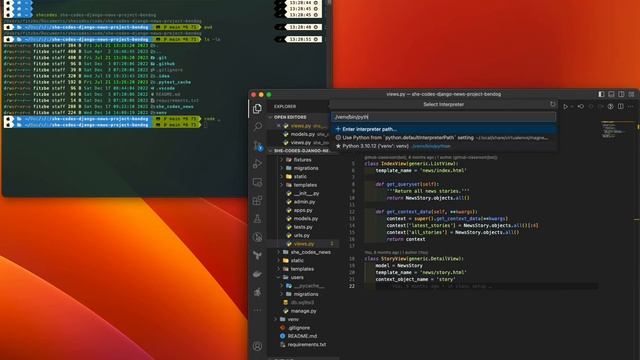Run Python file play button
The image size is (640, 360).
point(566,107)
